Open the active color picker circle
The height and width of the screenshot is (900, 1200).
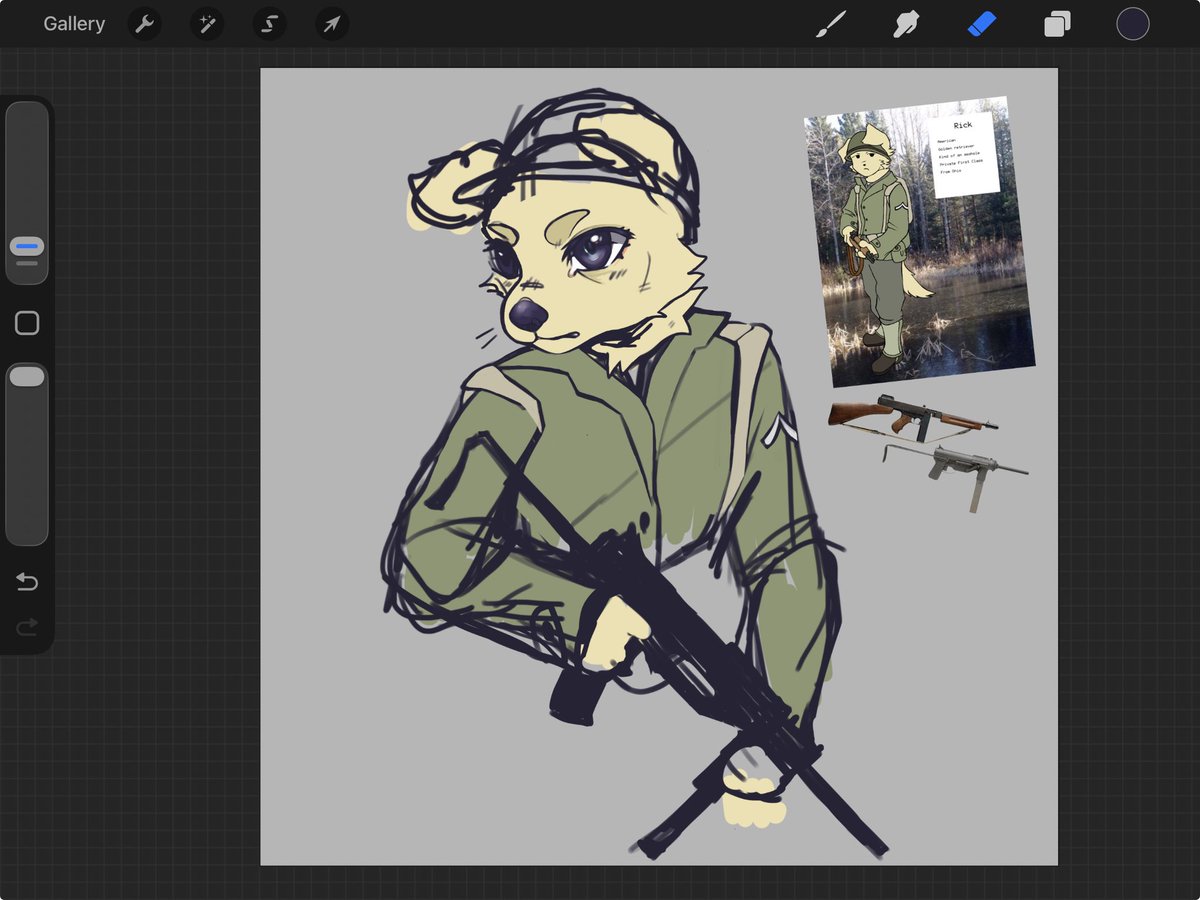(x=1133, y=24)
